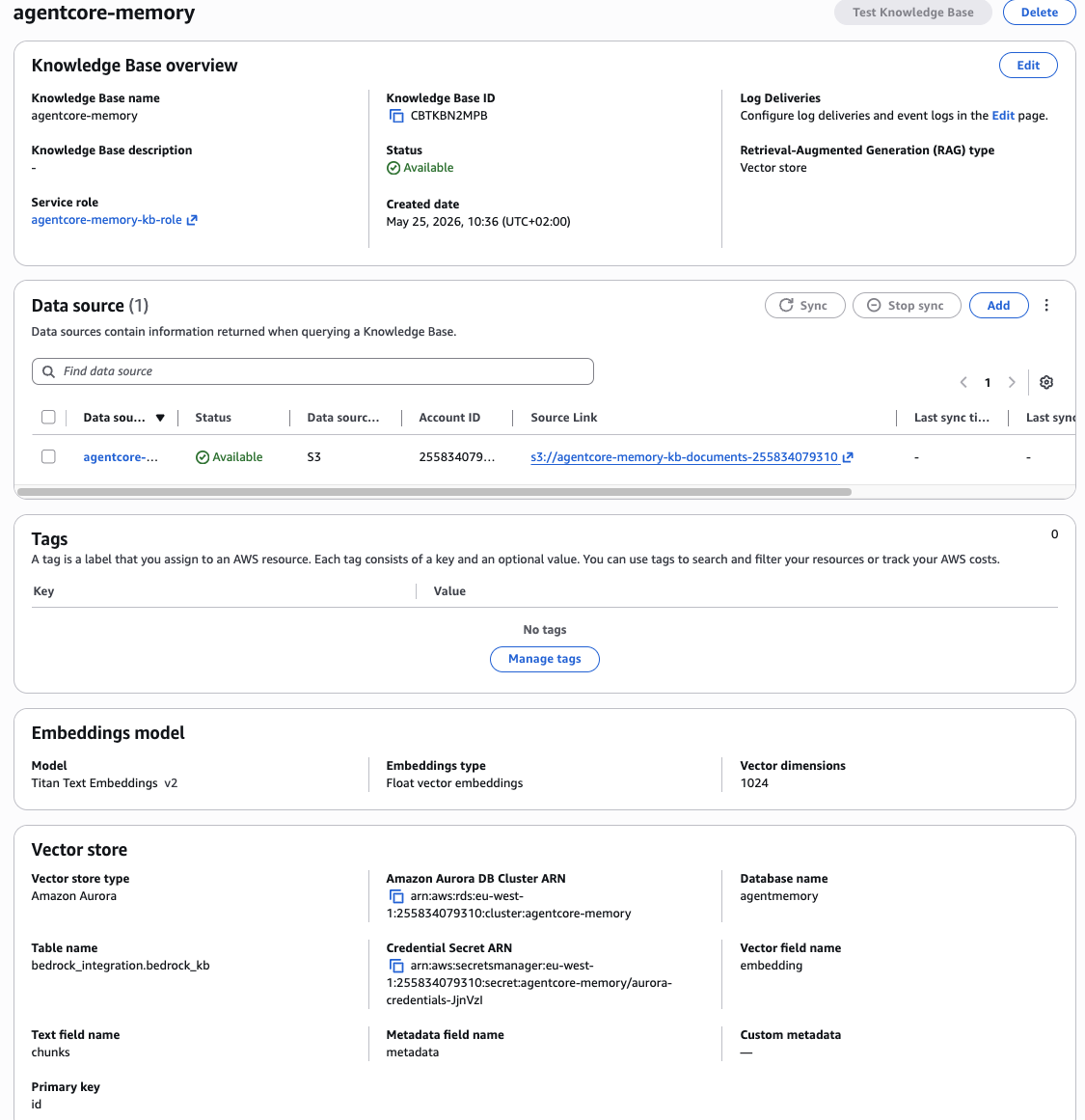Click the chunks text field name value

click(51, 1052)
